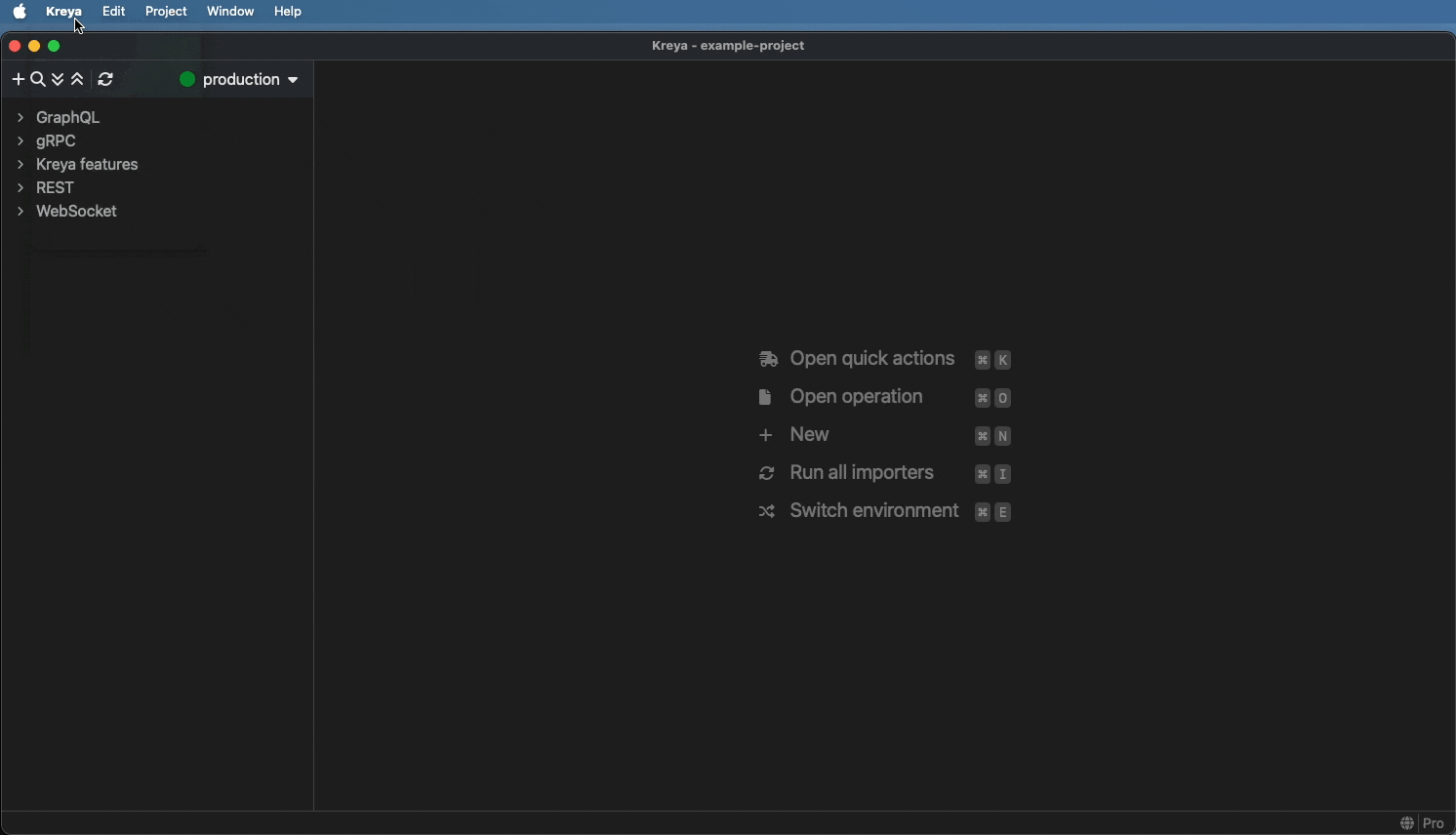
Task: Click the refresh importers icon in sidebar toolbar
Action: 107,80
